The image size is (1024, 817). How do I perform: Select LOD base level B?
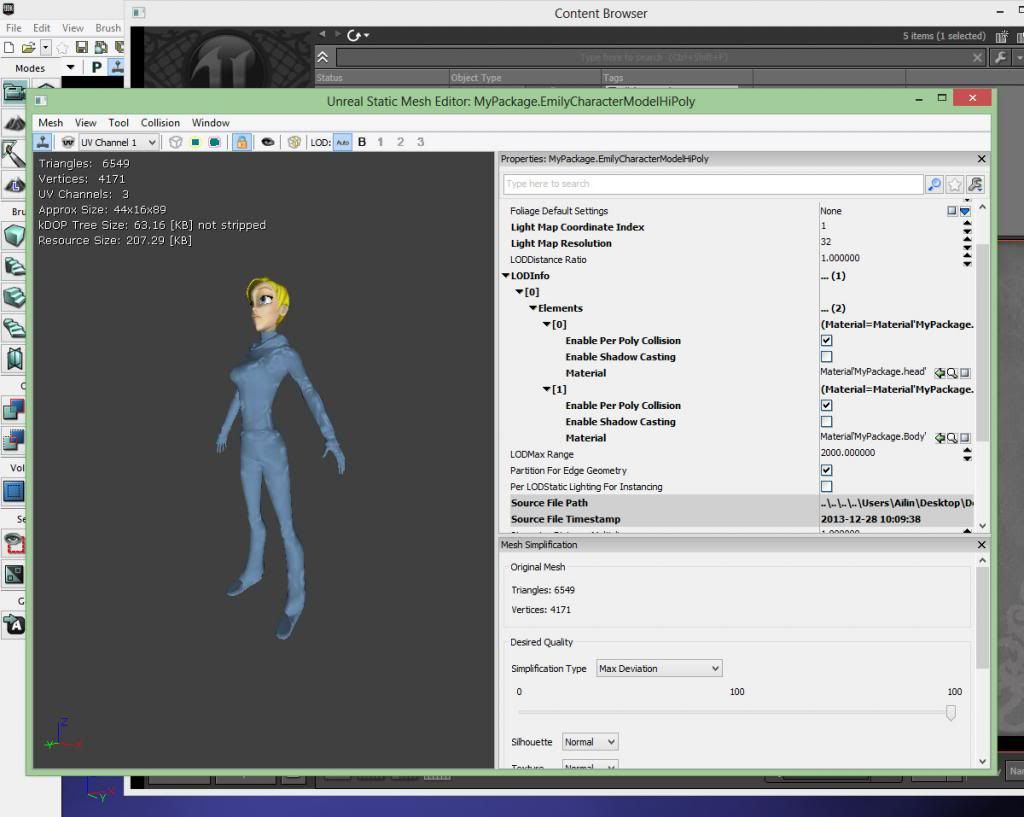pos(362,142)
